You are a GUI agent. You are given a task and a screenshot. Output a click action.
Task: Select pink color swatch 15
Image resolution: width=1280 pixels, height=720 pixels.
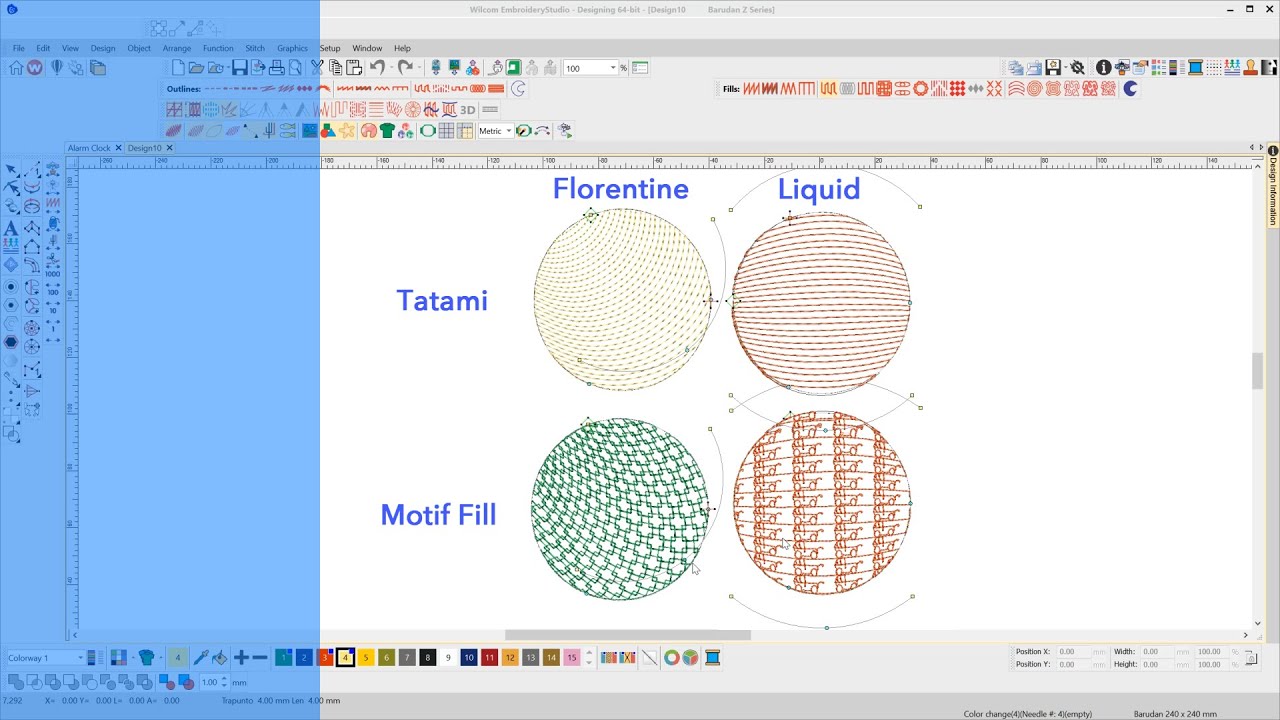[x=572, y=657]
